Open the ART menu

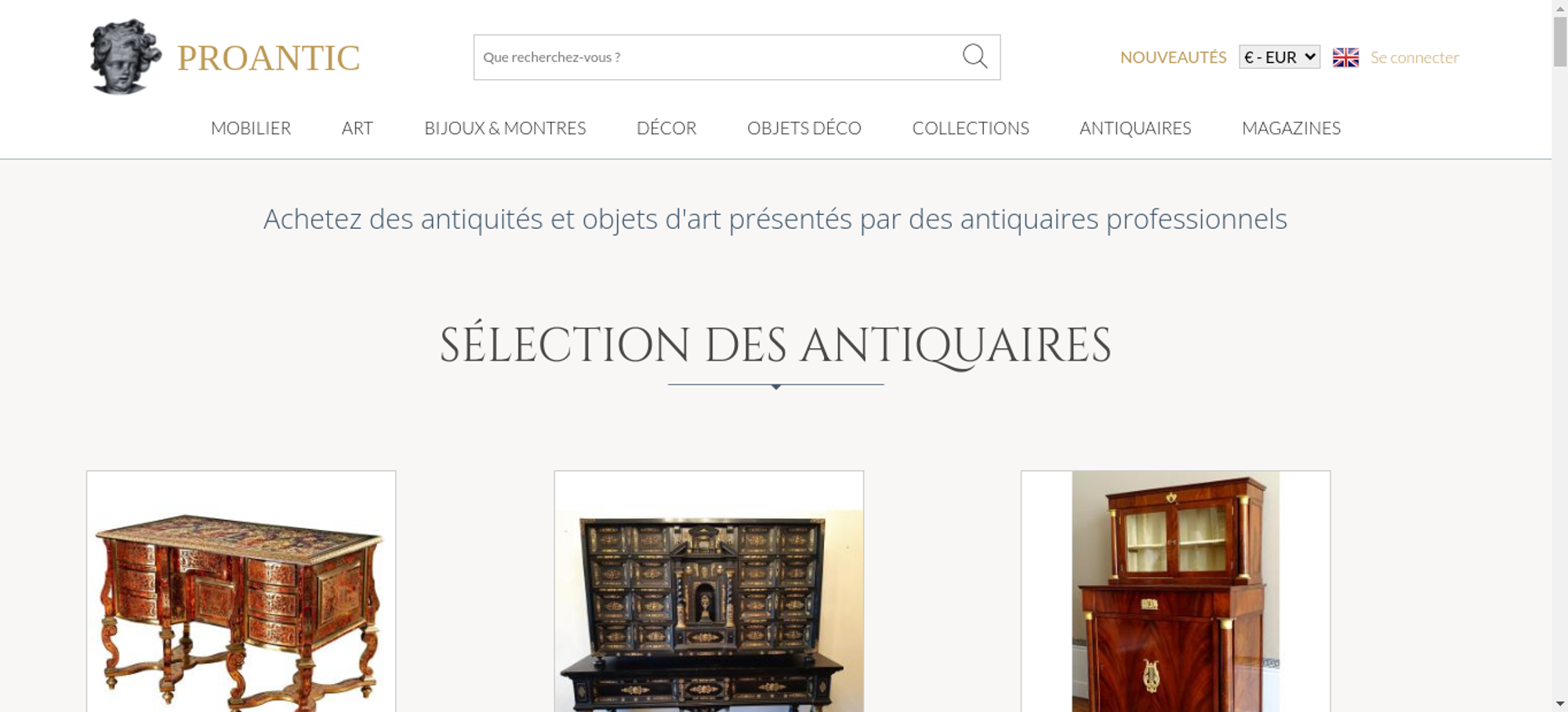pyautogui.click(x=358, y=128)
